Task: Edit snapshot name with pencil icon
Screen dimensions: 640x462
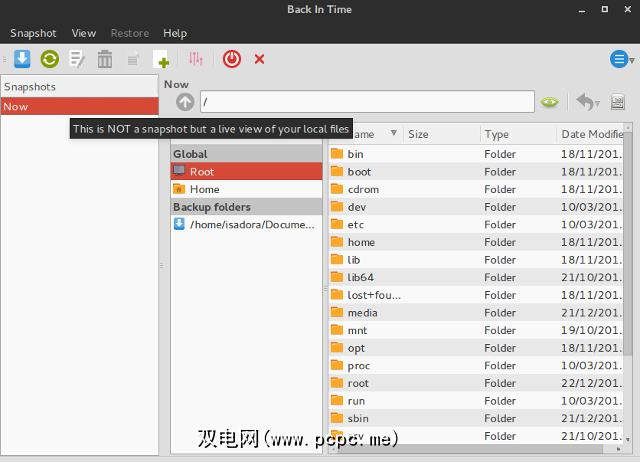Action: (77, 59)
